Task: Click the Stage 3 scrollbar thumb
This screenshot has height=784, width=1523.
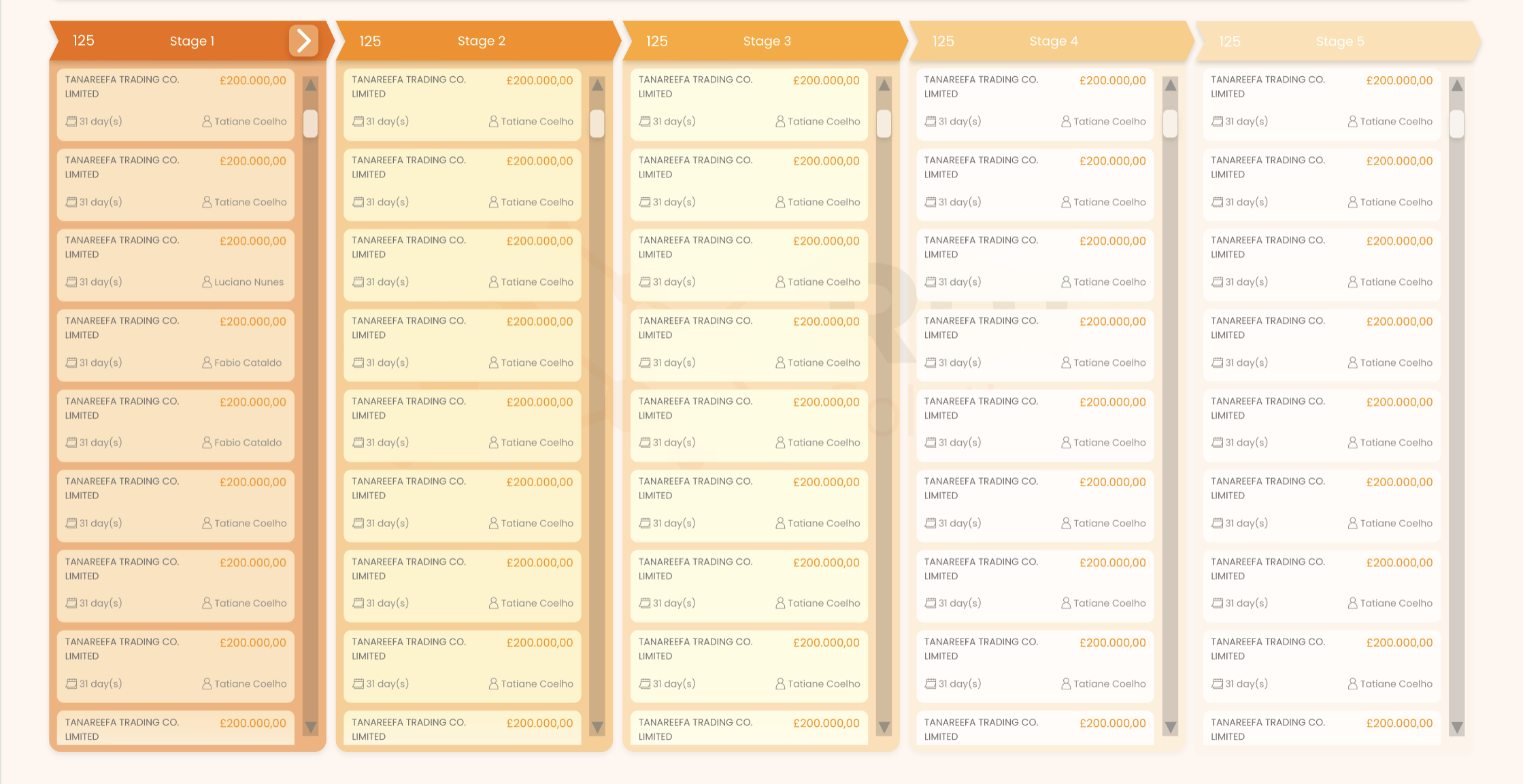Action: 884,124
